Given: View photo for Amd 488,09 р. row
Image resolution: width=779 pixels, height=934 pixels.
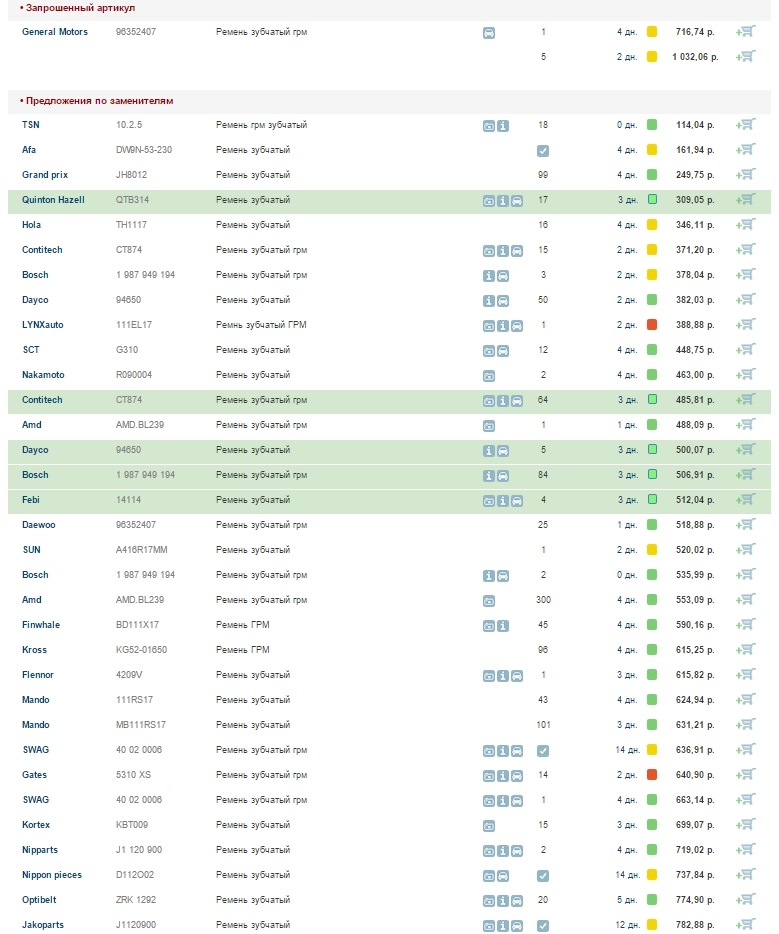Looking at the screenshot, I should (488, 426).
